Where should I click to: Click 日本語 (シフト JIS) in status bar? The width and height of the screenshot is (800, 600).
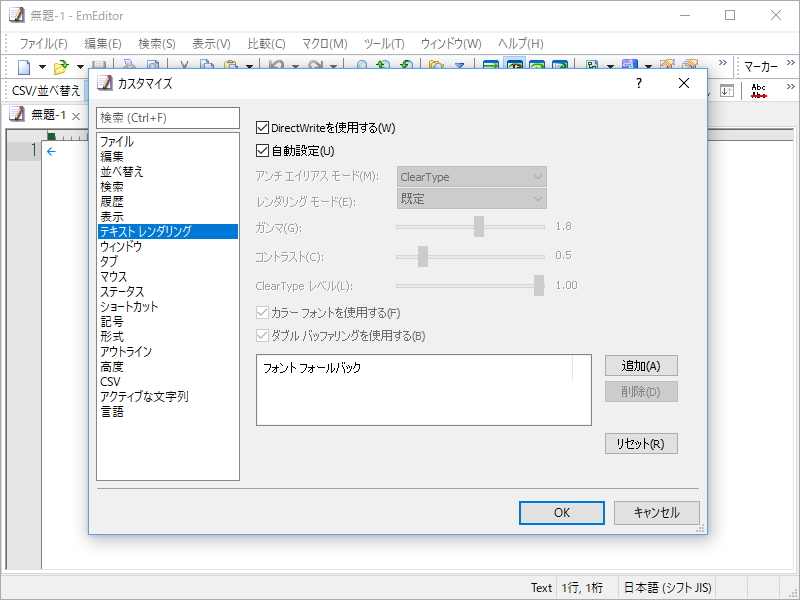(x=667, y=588)
